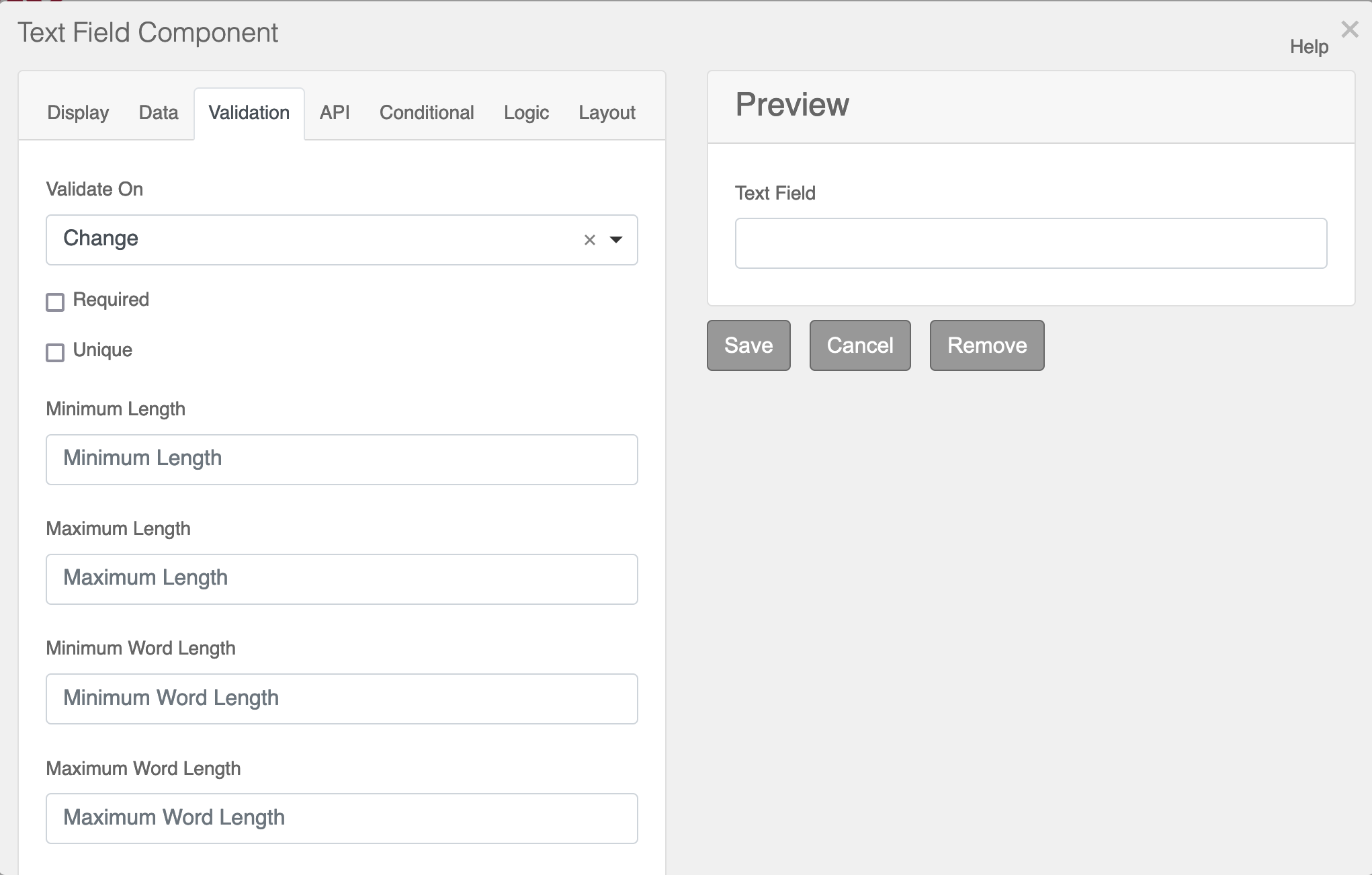1372x875 pixels.
Task: Click the X to clear the Change selection
Action: pyautogui.click(x=590, y=240)
